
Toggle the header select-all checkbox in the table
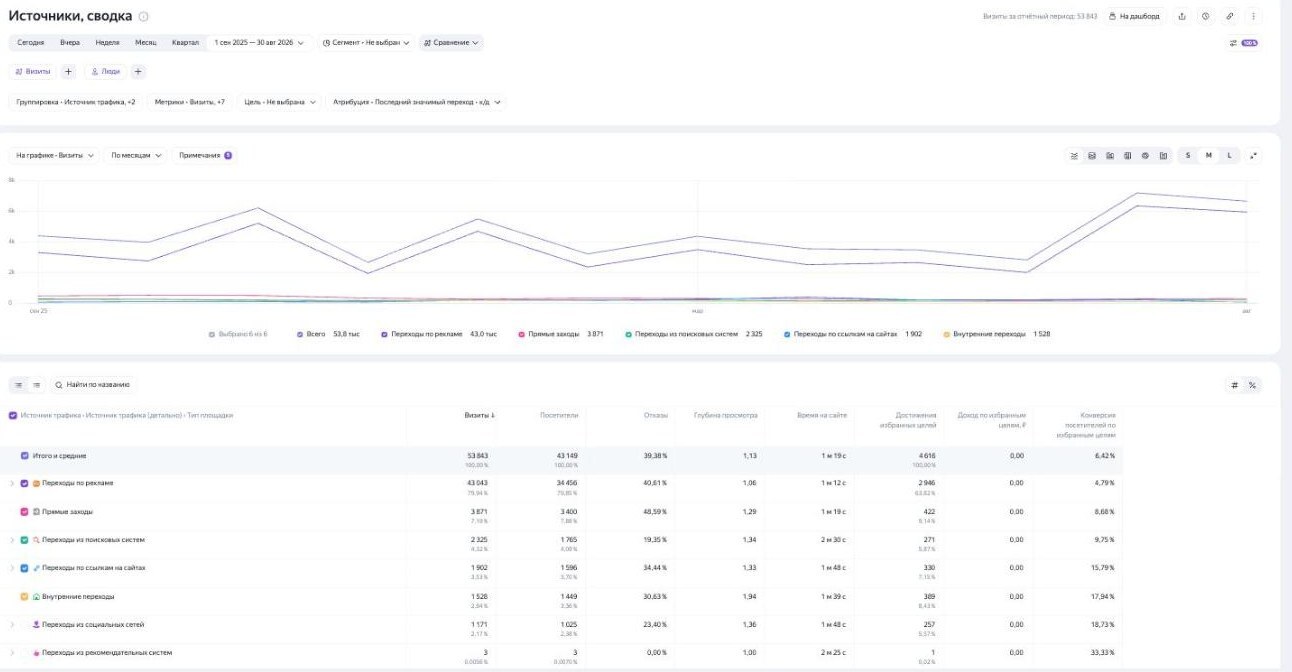[12, 415]
